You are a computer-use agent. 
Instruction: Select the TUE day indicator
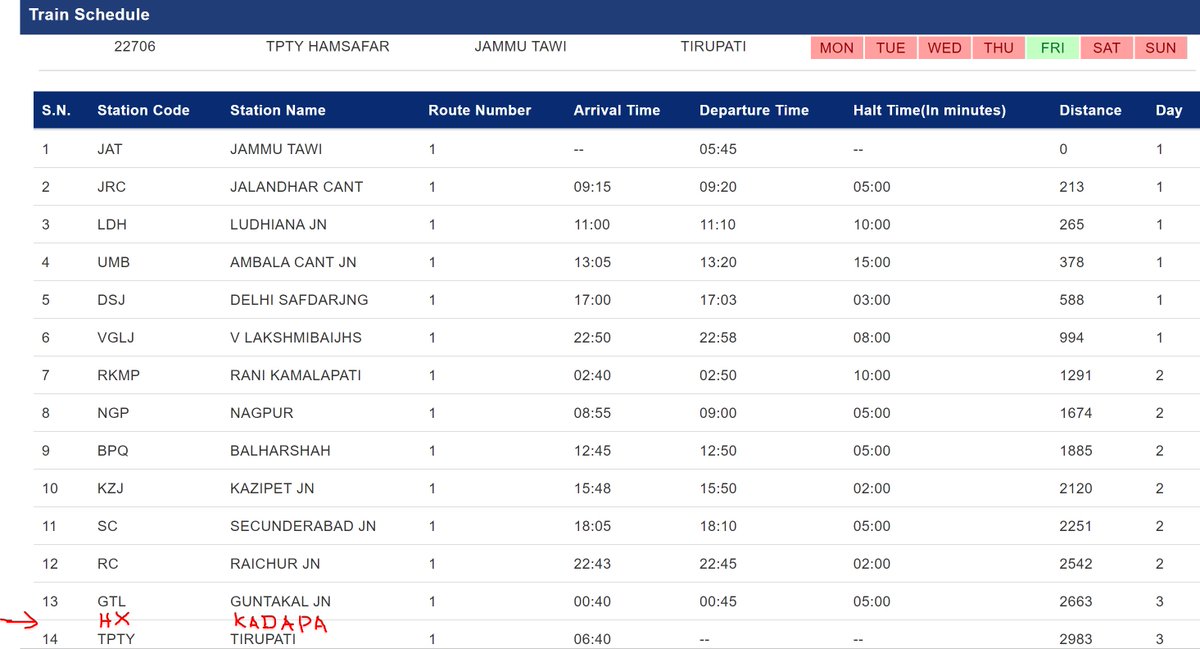(x=891, y=48)
